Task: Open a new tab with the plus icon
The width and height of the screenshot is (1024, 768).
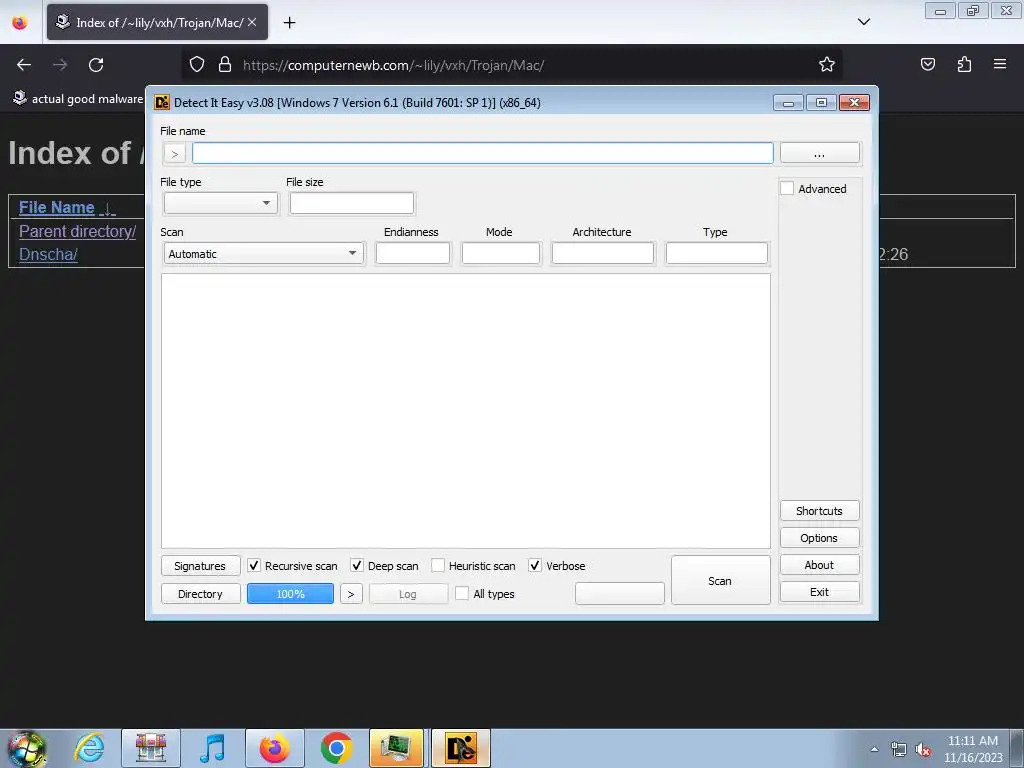Action: click(289, 23)
